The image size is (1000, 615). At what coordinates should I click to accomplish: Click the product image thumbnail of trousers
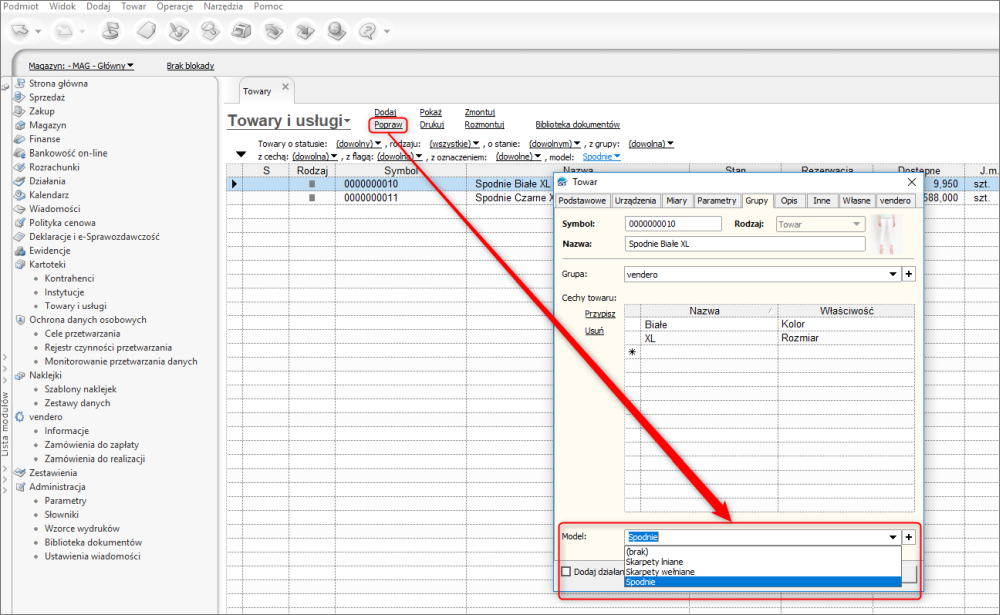click(x=888, y=232)
